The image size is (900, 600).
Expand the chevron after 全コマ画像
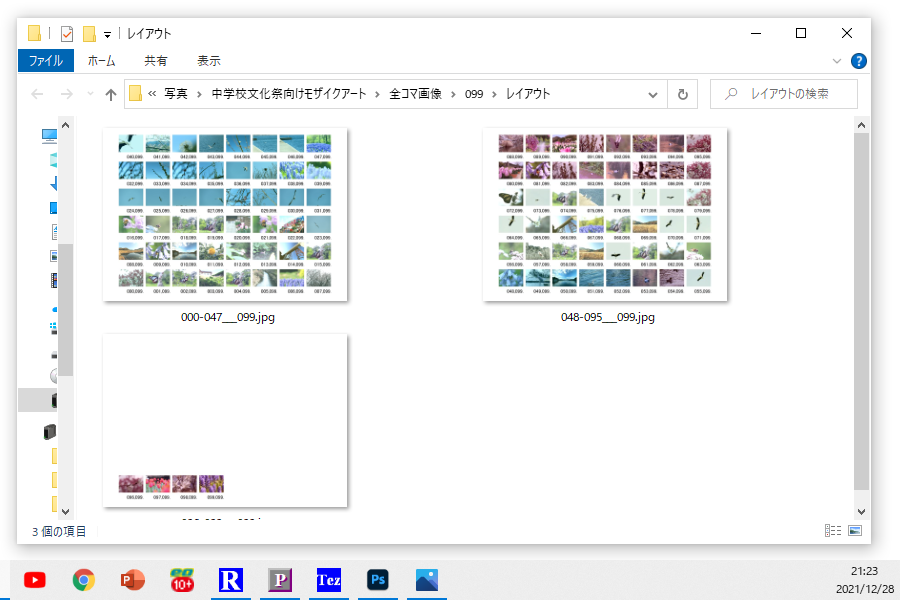click(453, 94)
